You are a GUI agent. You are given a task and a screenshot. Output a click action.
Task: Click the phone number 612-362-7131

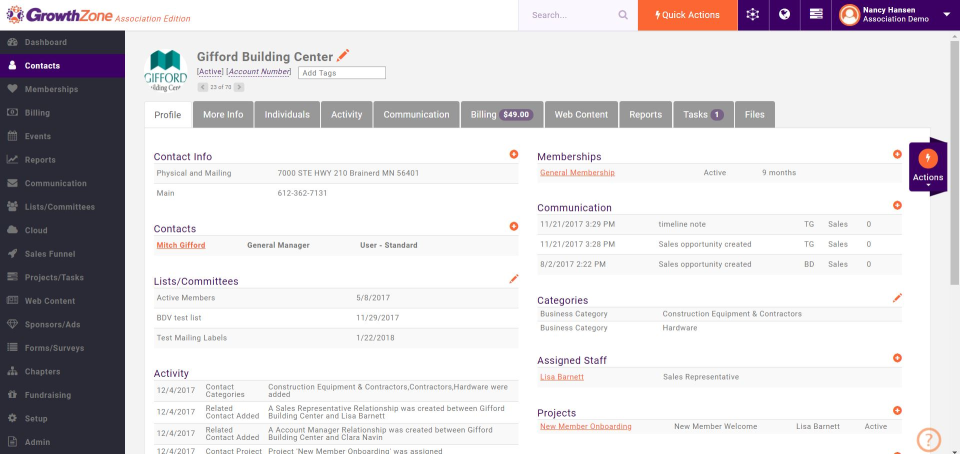click(x=302, y=193)
